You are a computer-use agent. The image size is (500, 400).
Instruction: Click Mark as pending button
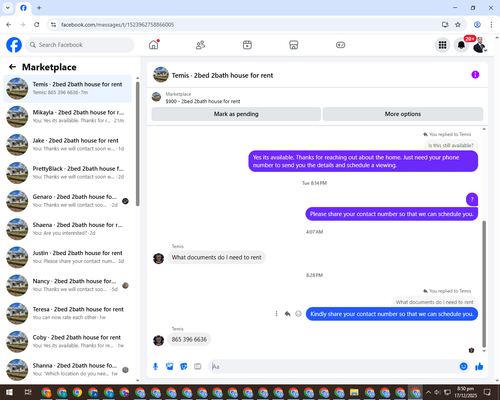click(x=236, y=114)
